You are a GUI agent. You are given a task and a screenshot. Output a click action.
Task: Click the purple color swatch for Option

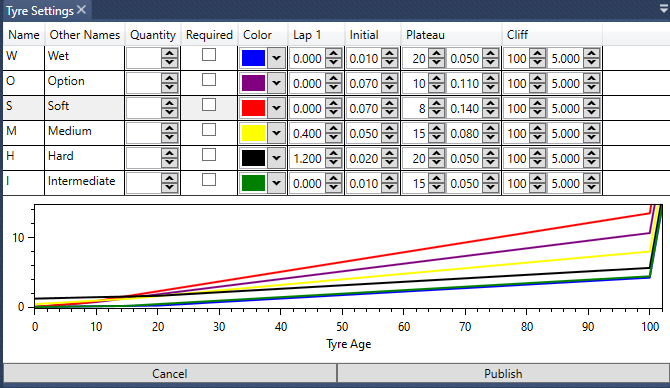coord(253,83)
